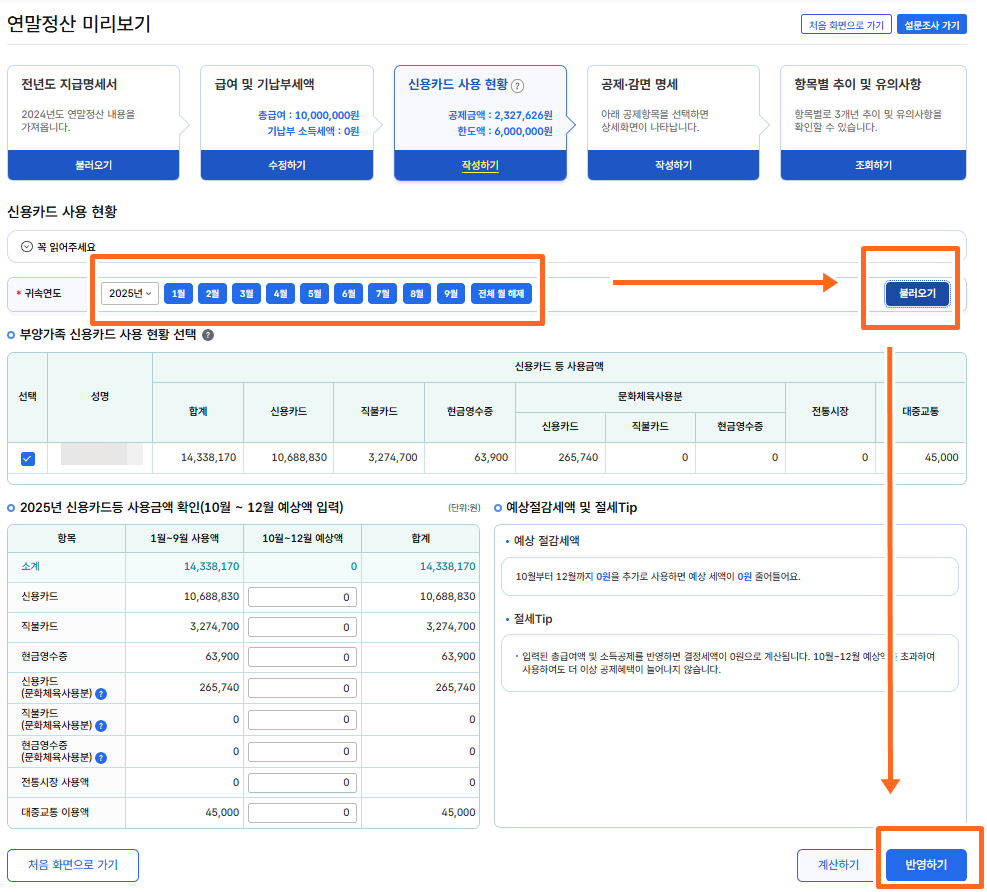987x892 pixels.
Task: Toggle the 3월 month button
Action: [x=246, y=293]
